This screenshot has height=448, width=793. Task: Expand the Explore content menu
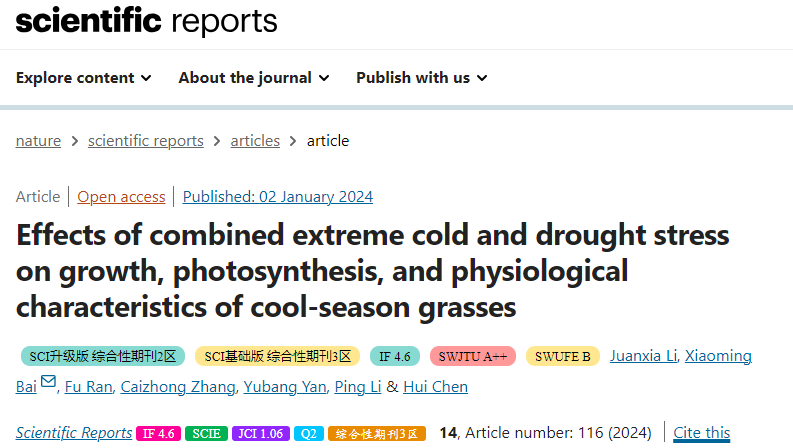click(83, 78)
